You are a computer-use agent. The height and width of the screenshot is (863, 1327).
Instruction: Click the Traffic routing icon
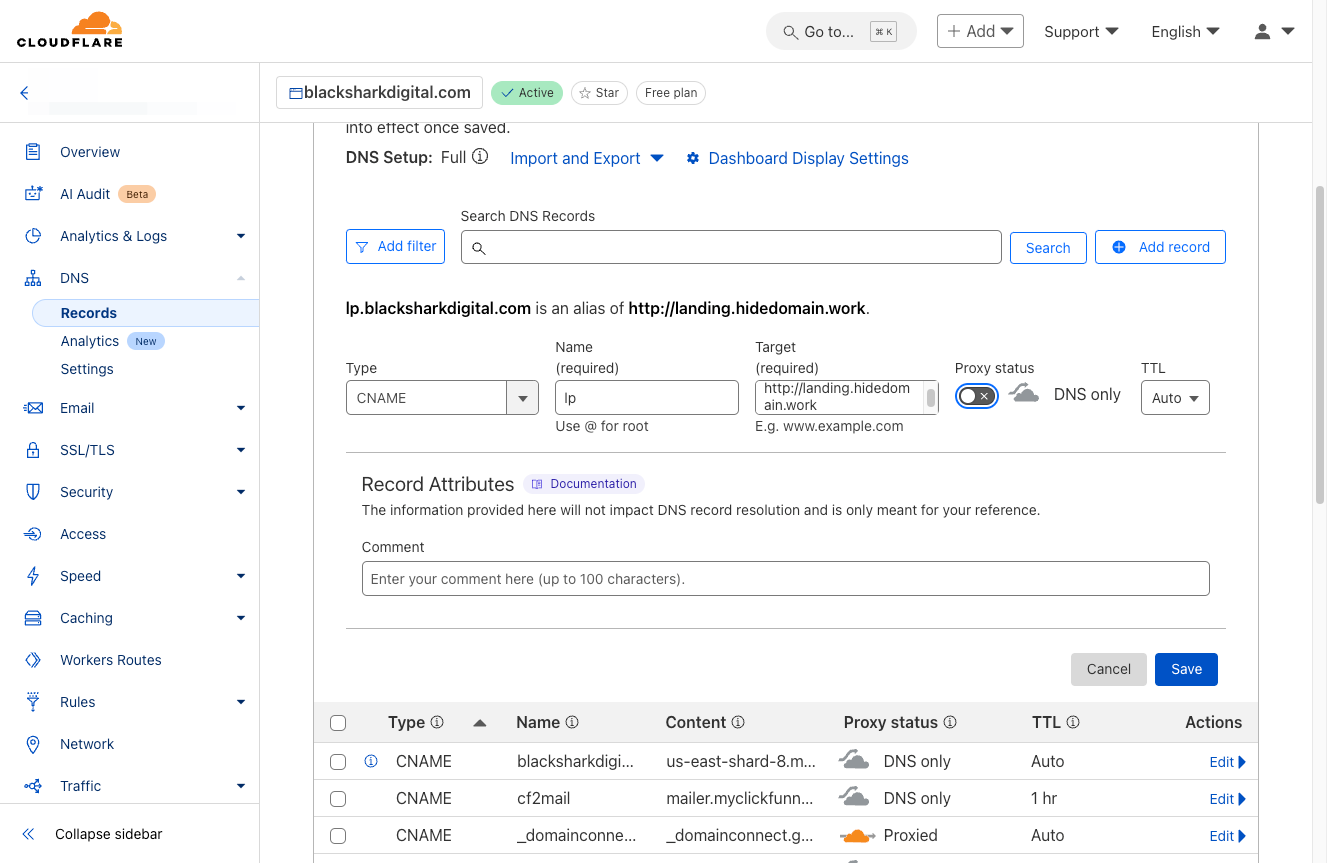click(x=33, y=786)
